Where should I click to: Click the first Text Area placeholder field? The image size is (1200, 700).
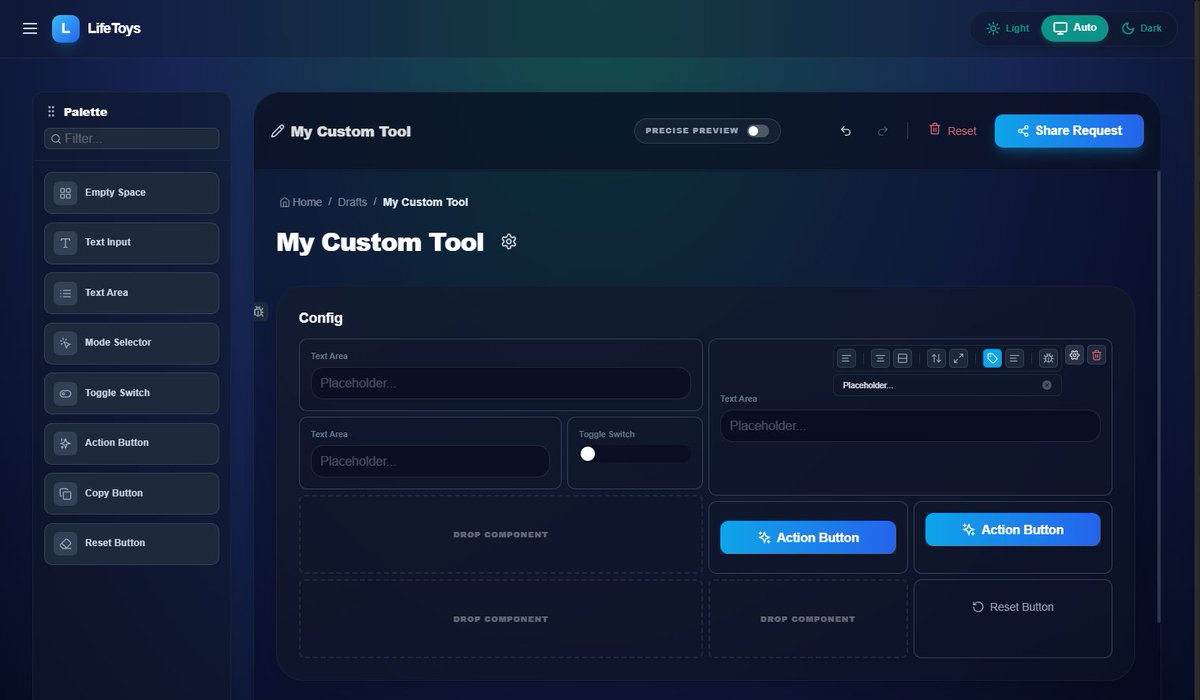500,383
